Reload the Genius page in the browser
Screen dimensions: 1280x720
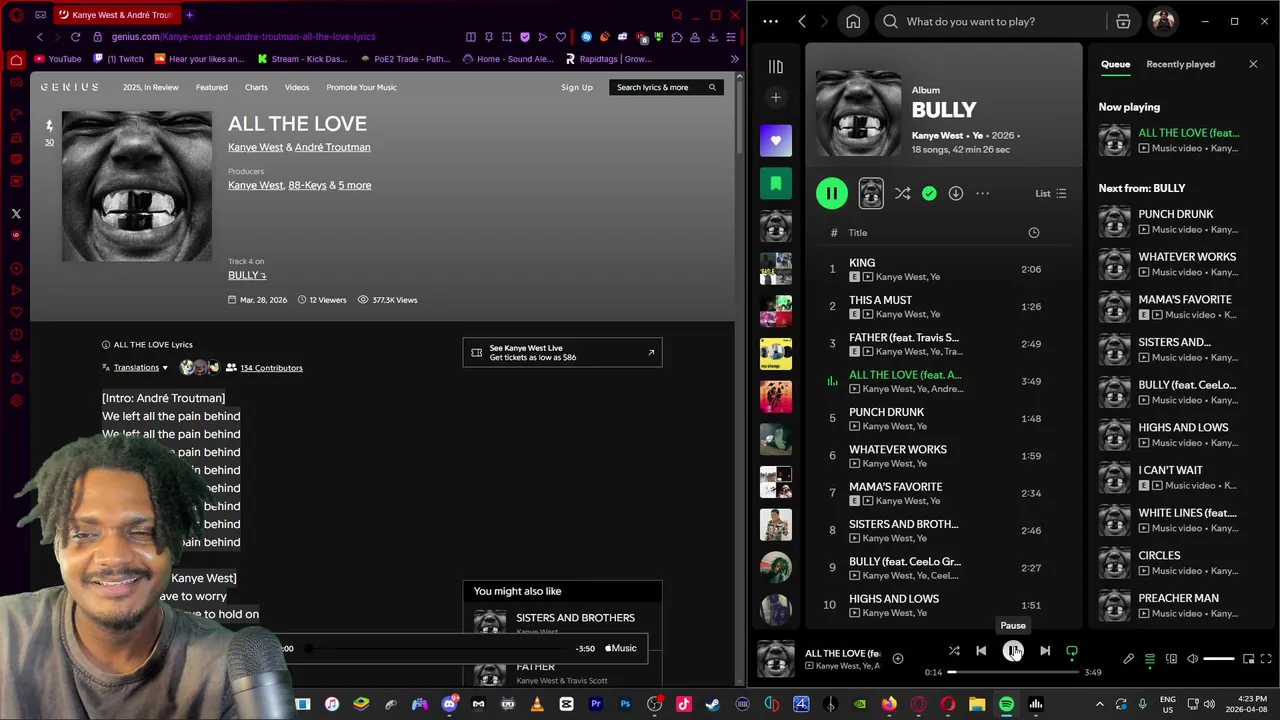pyautogui.click(x=75, y=37)
